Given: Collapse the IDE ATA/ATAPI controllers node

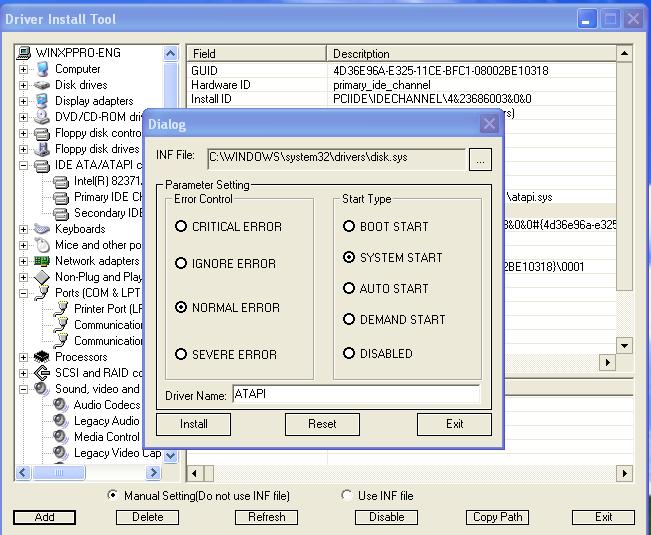Looking at the screenshot, I should pyautogui.click(x=24, y=165).
